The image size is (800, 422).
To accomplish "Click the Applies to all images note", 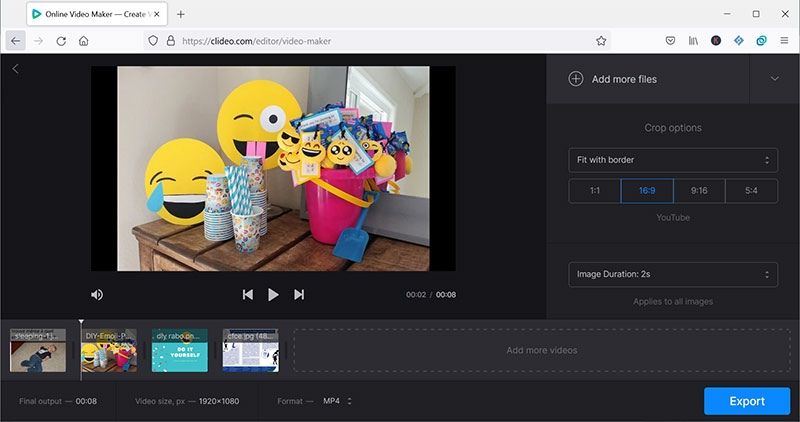I will 673,302.
